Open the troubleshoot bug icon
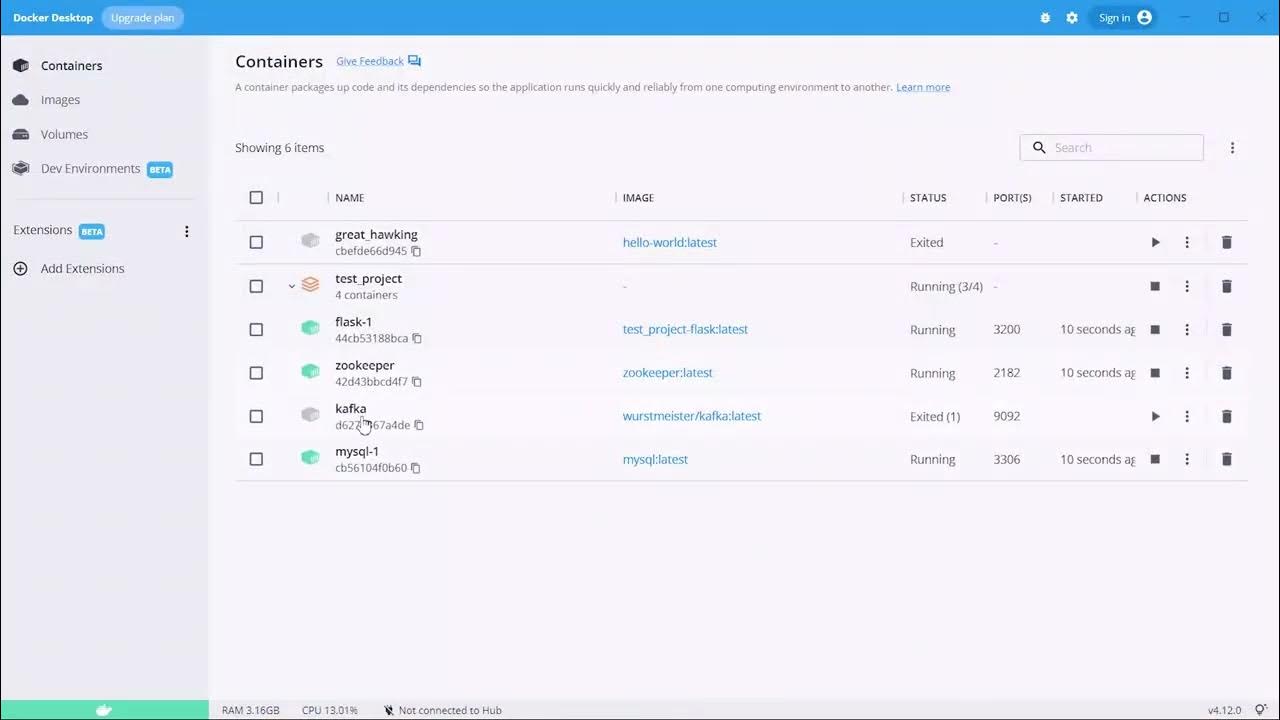The image size is (1280, 720). pyautogui.click(x=1045, y=18)
